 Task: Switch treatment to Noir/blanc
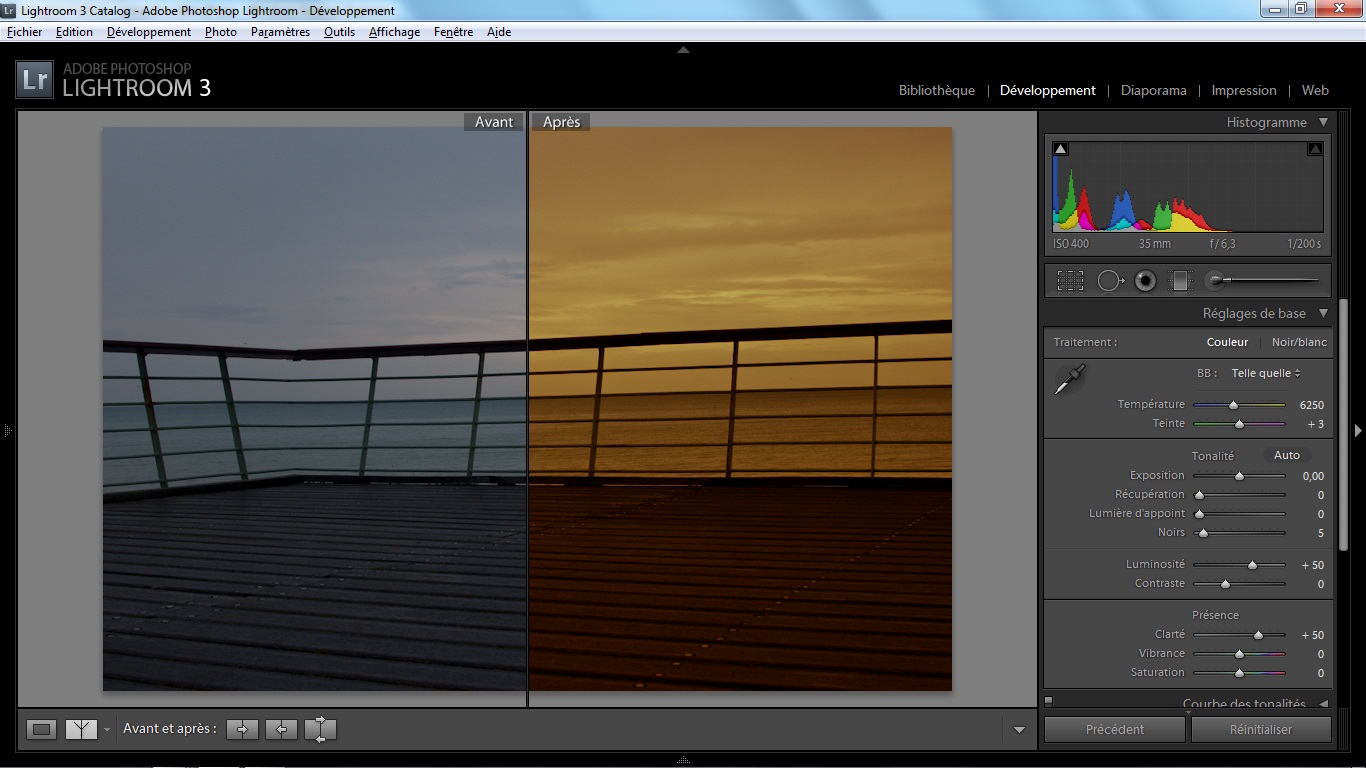[1298, 342]
